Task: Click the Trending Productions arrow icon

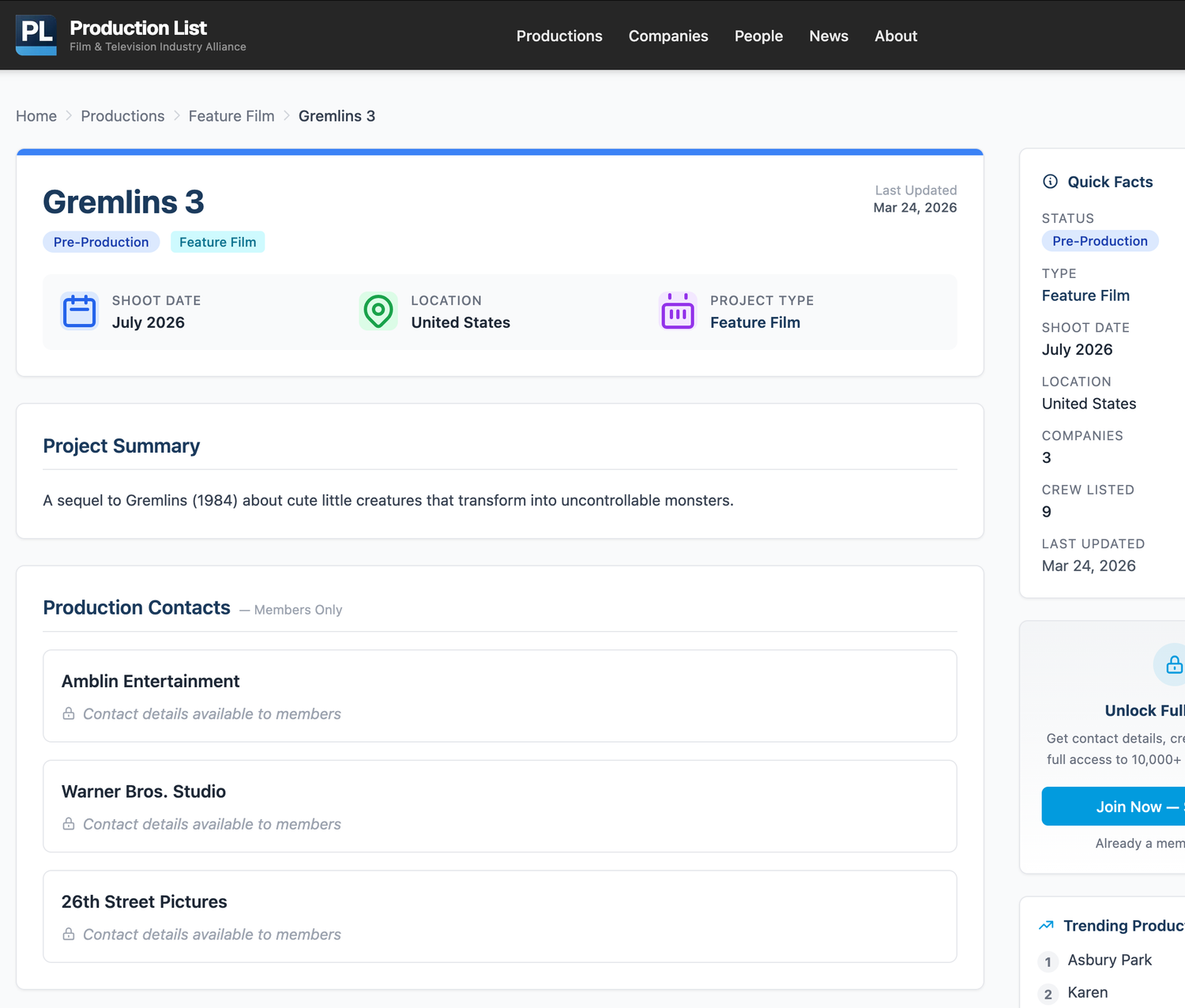Action: click(x=1047, y=925)
